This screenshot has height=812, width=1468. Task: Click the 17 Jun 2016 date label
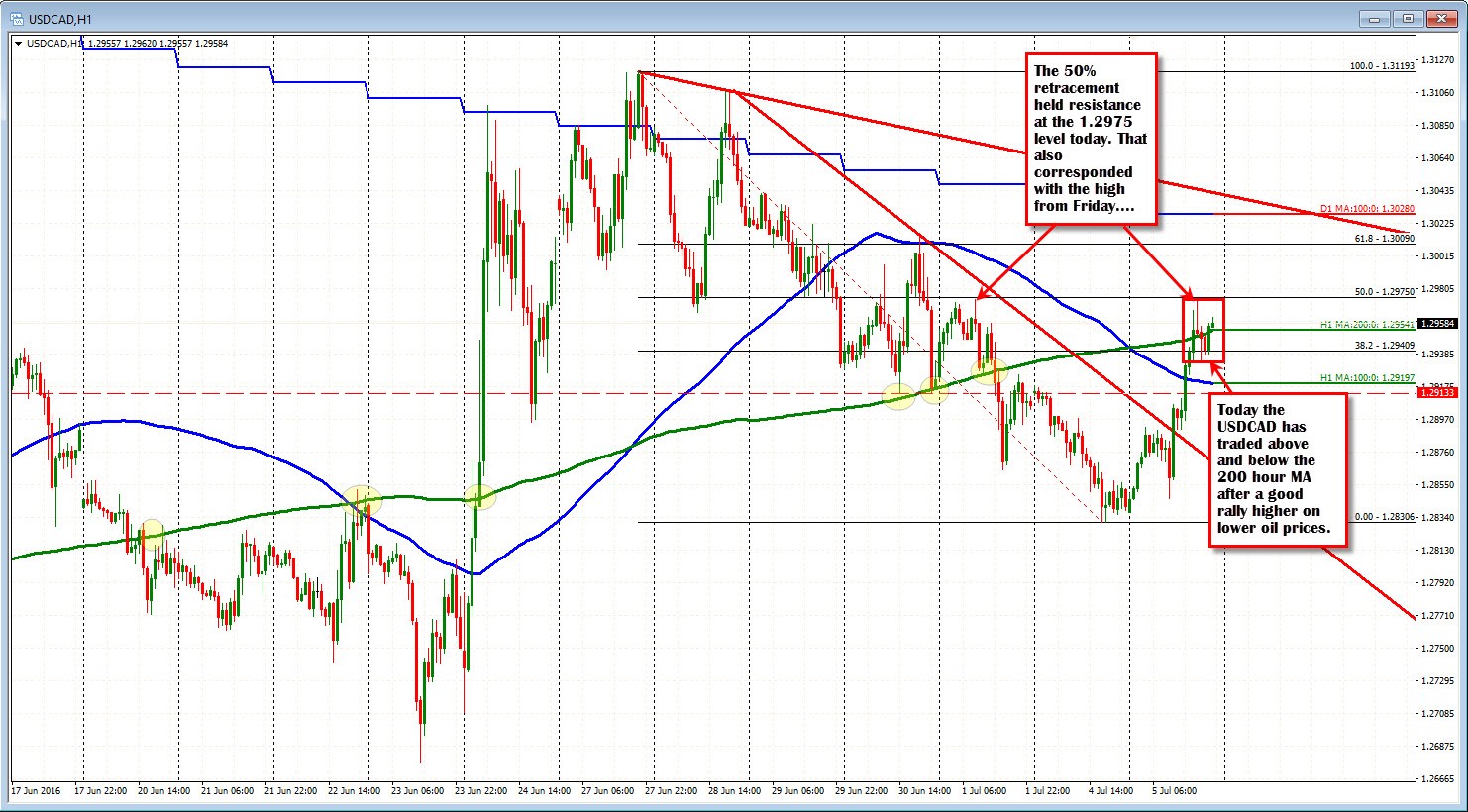tap(36, 792)
